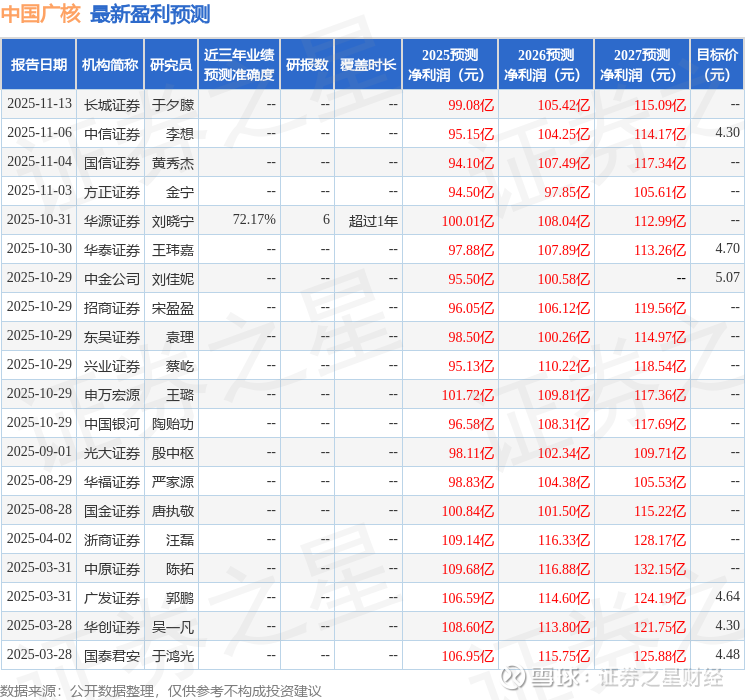
Task: Click the 99.08亿 profit value
Action: click(x=471, y=105)
